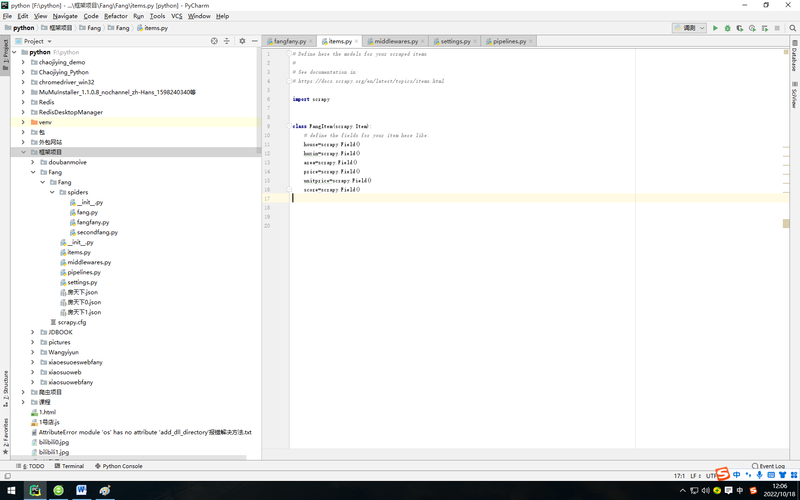Run the current configuration with green play button
Image resolution: width=800 pixels, height=500 pixels.
click(x=715, y=28)
